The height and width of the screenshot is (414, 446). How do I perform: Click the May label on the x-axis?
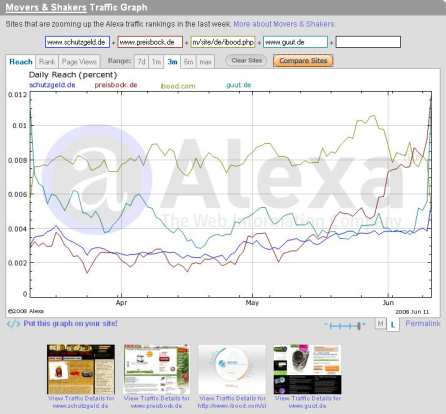point(252,303)
